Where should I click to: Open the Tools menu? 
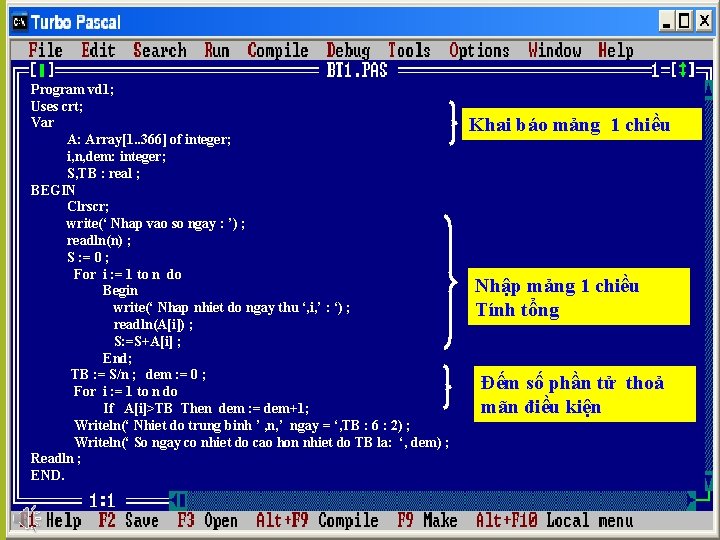pyautogui.click(x=409, y=50)
